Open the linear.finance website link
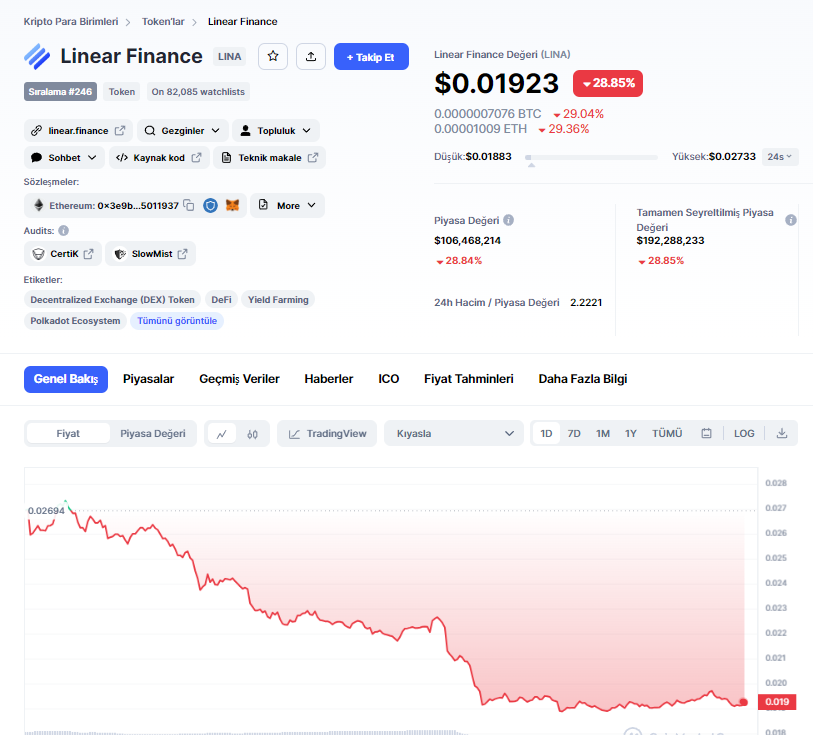The image size is (813, 735). 78,130
